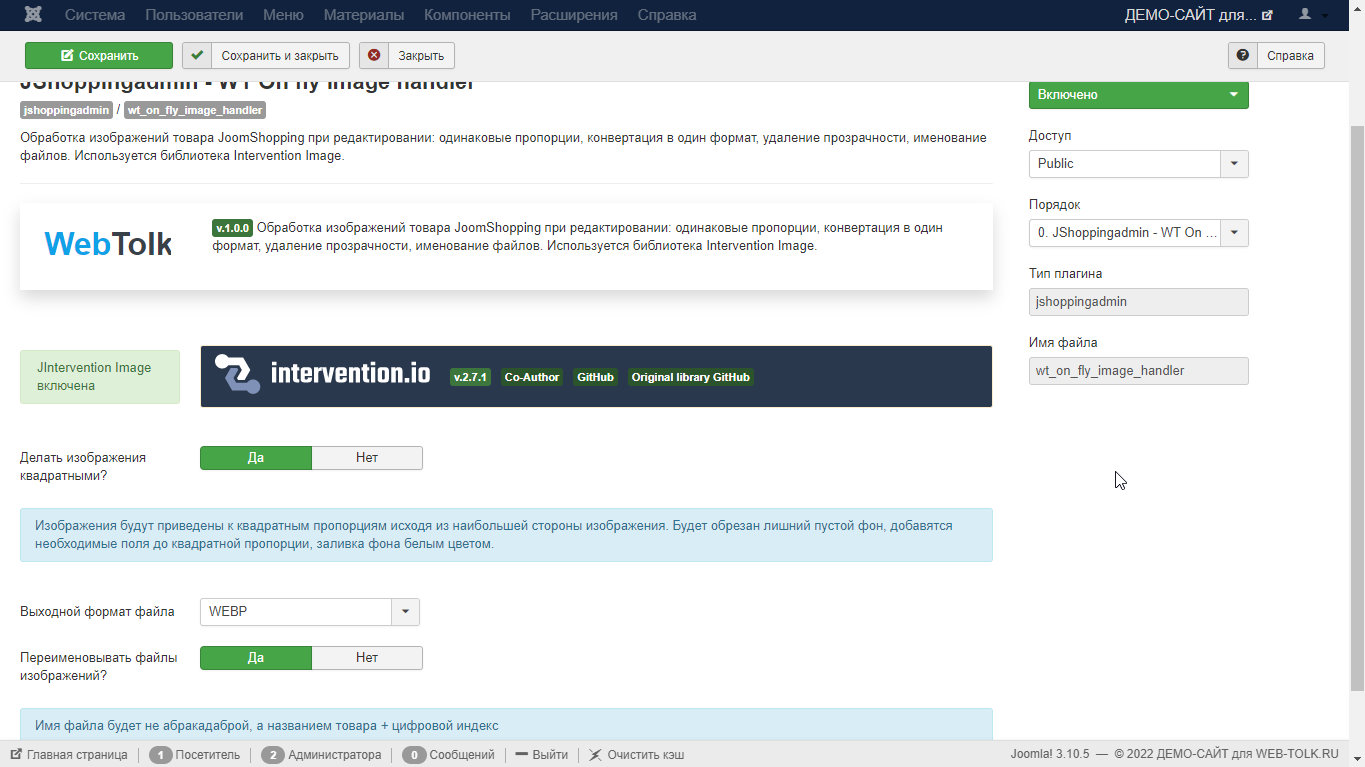Select Да for square images
The image size is (1365, 767).
256,458
